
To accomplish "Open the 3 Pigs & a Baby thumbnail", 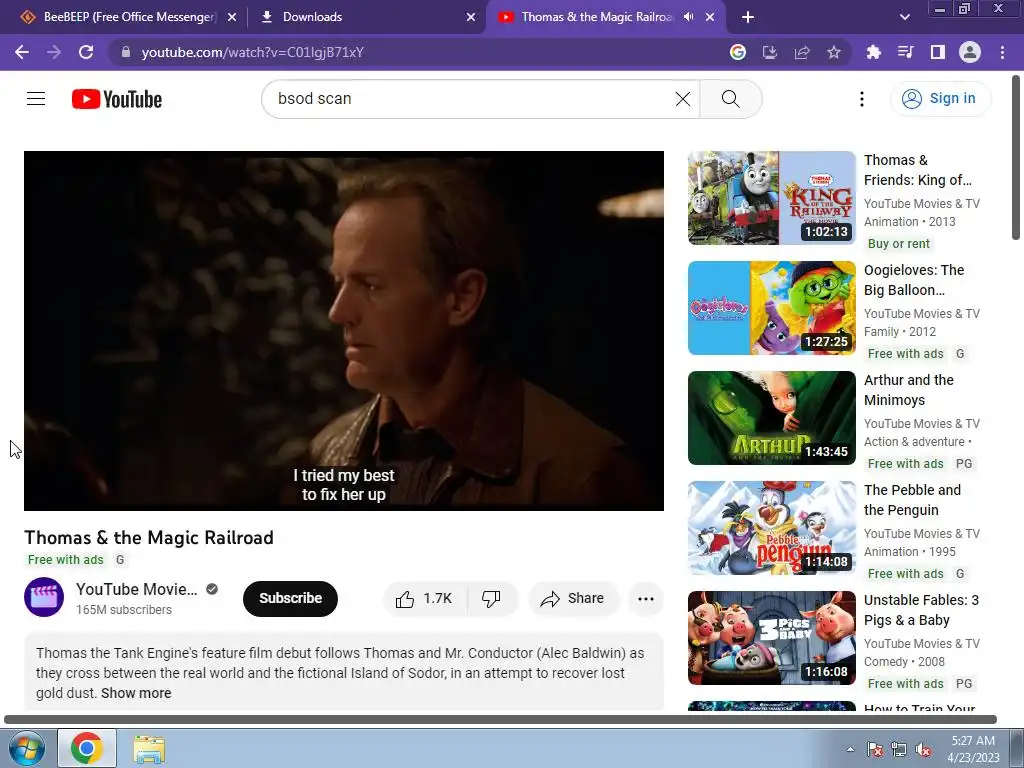I will click(x=771, y=638).
